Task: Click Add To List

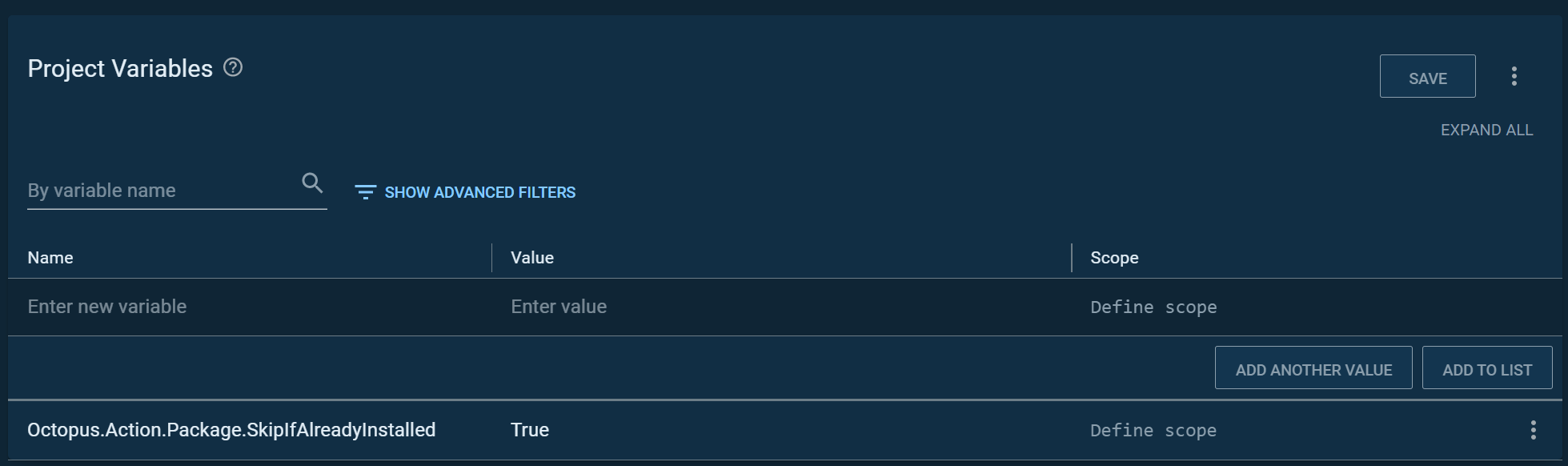Action: point(1486,368)
